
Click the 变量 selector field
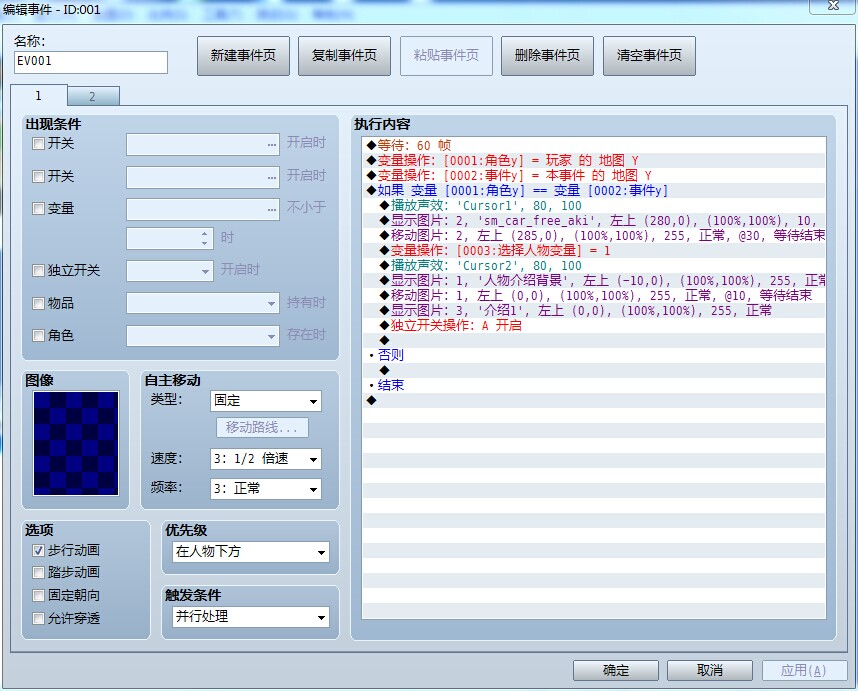[202, 210]
